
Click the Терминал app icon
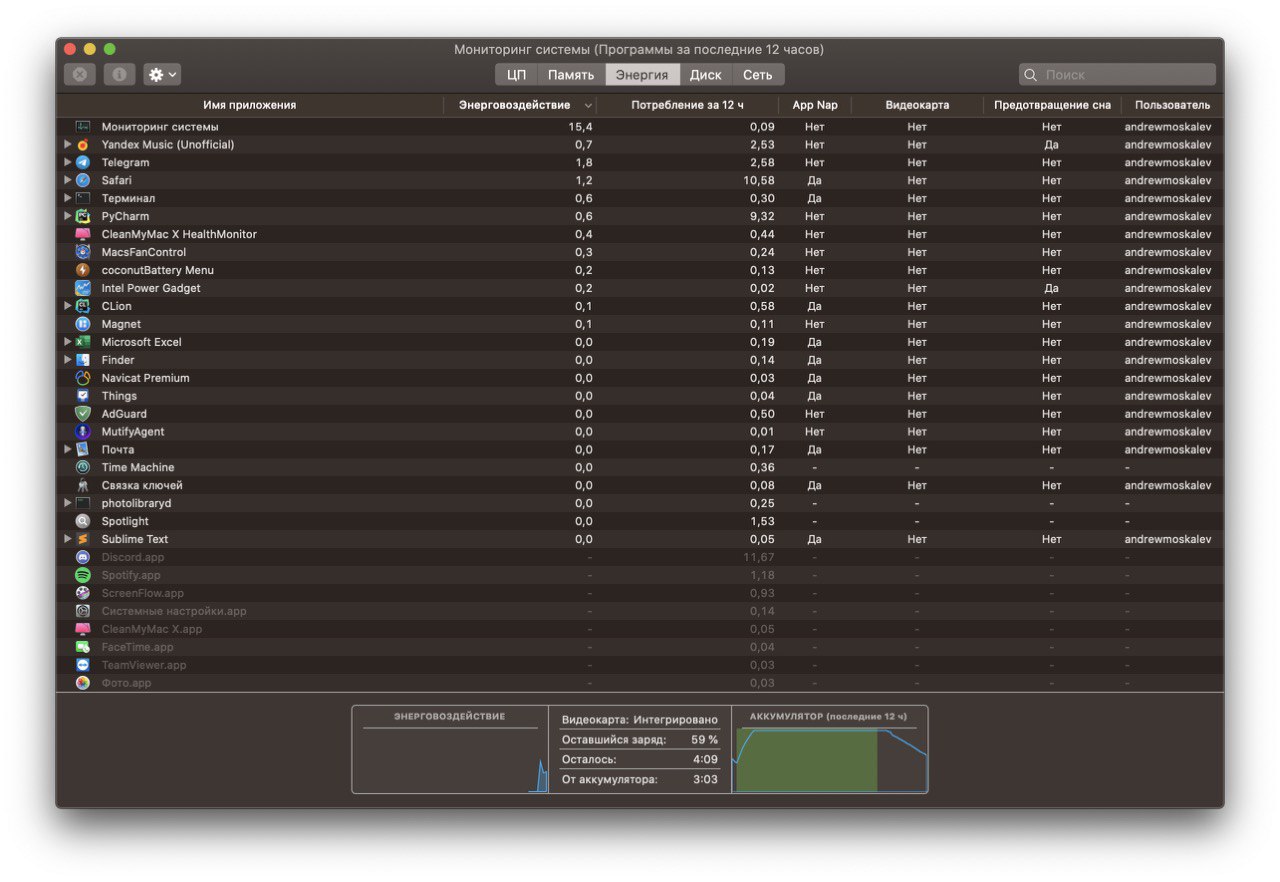pos(83,198)
